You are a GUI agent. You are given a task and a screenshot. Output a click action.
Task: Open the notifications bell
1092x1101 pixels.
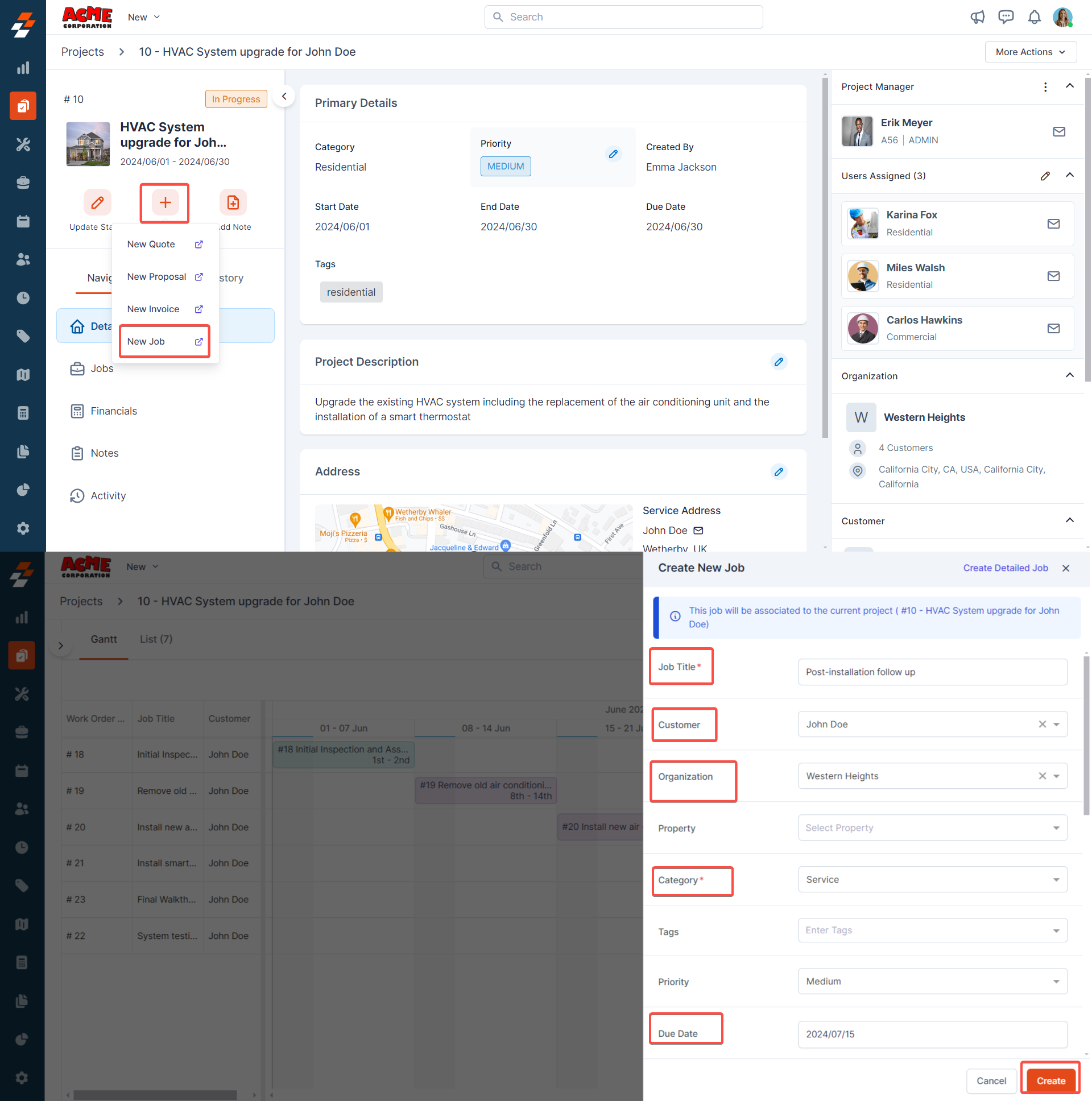[1034, 17]
